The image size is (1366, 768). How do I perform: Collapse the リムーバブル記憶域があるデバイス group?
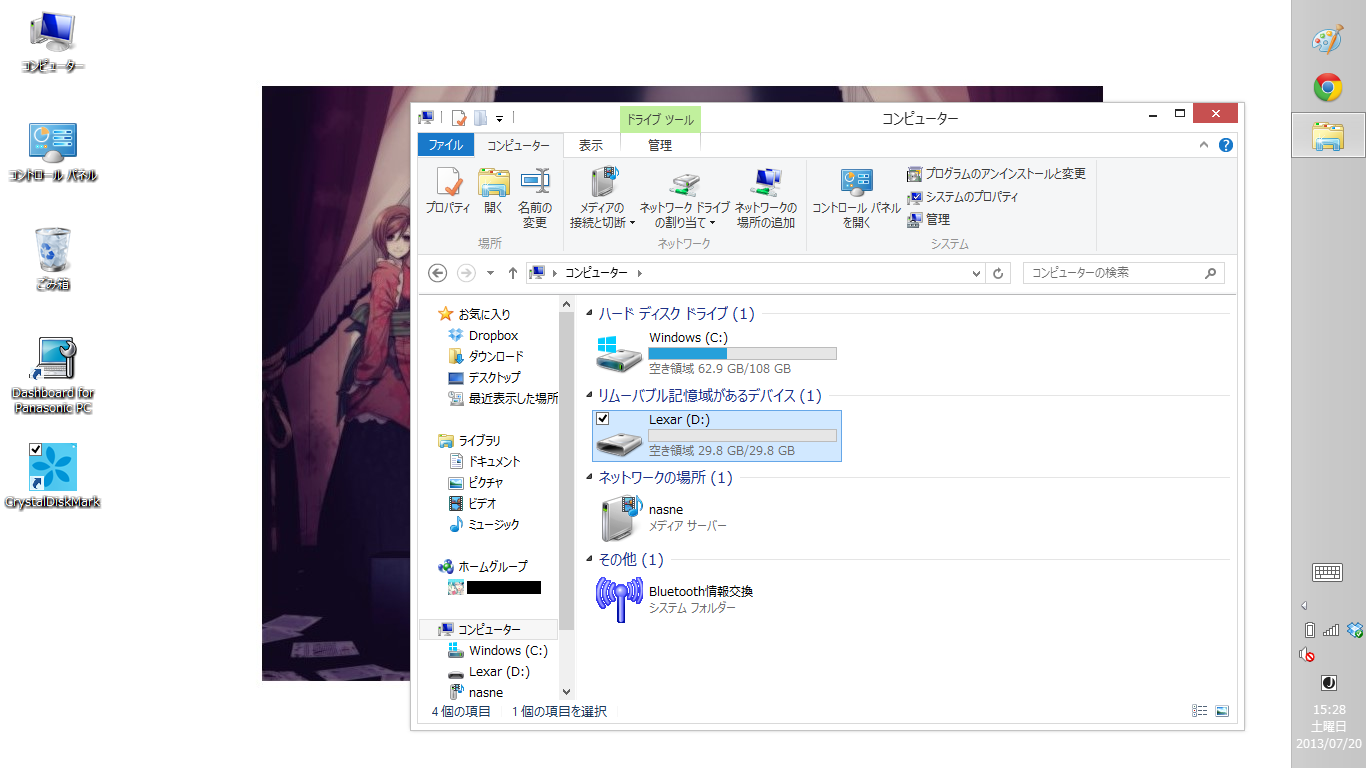click(589, 397)
